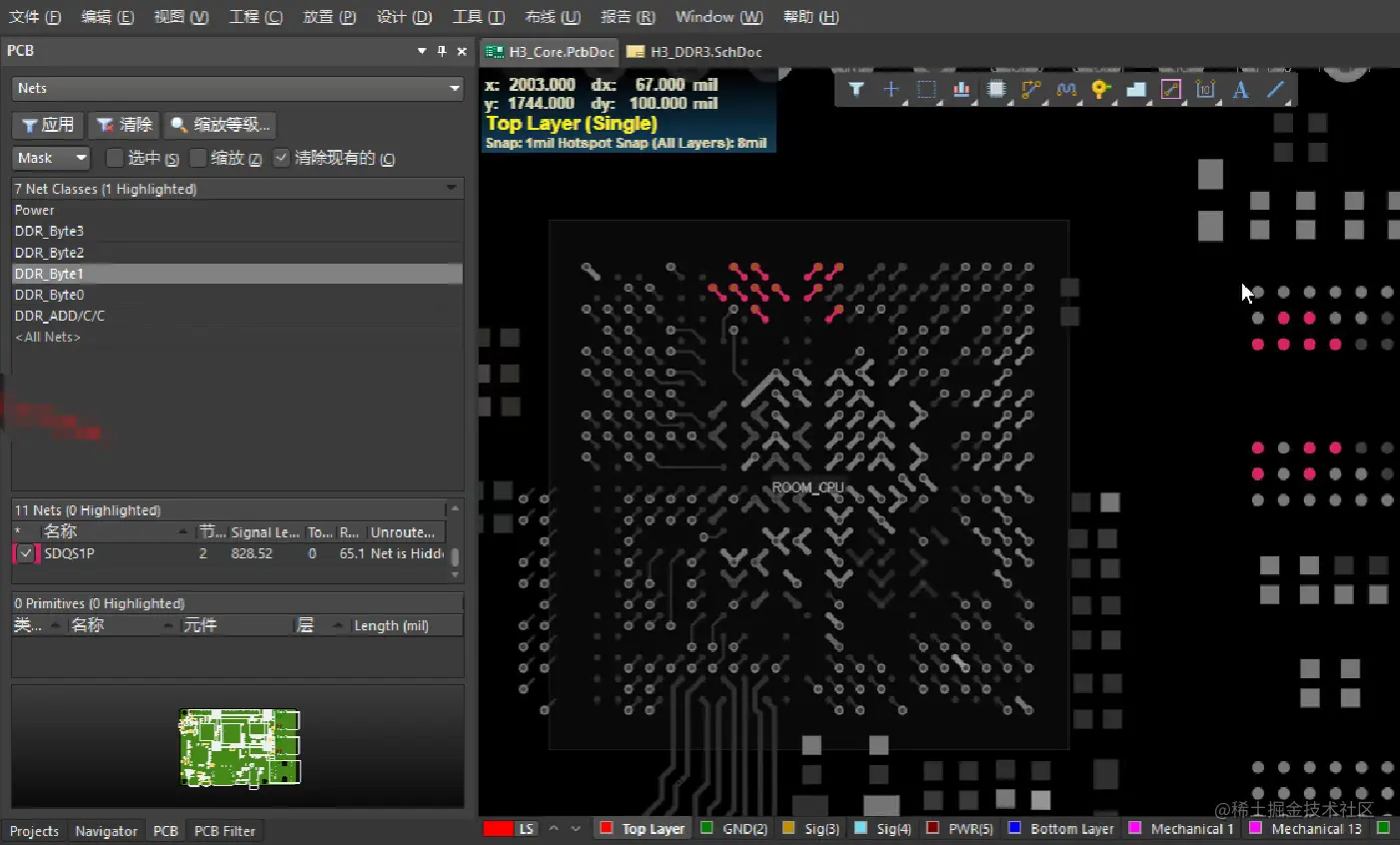
Task: Select the interactive length tuning tool
Action: tap(1066, 90)
